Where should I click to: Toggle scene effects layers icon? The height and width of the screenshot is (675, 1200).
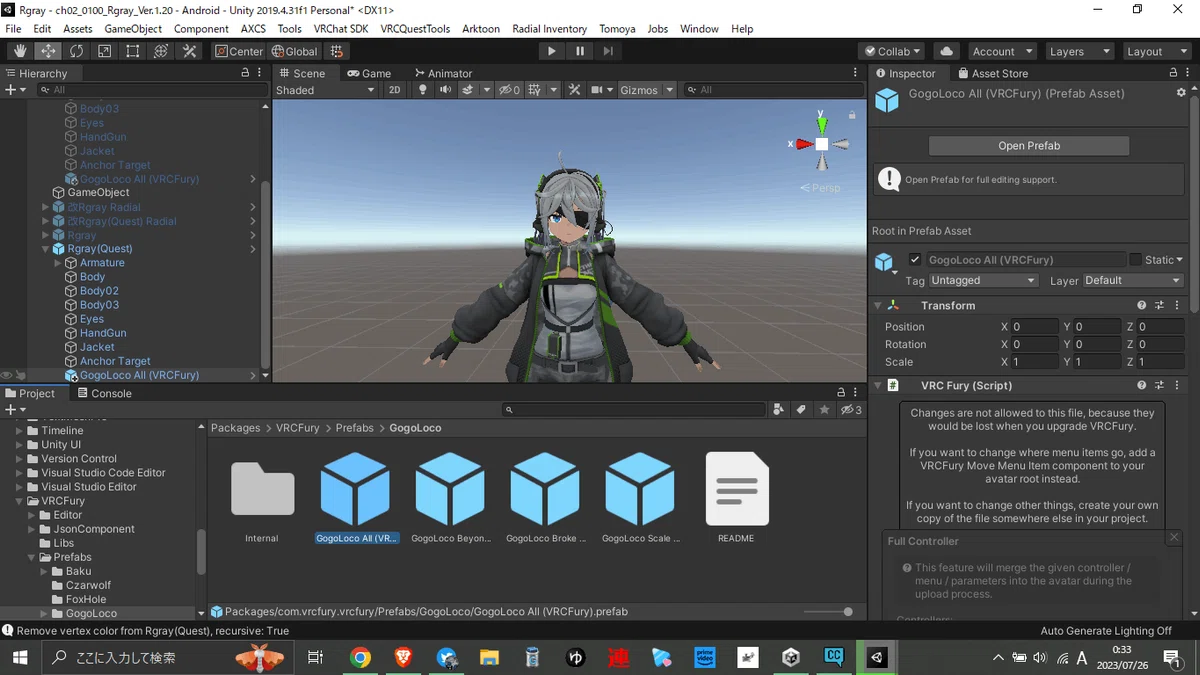click(468, 90)
